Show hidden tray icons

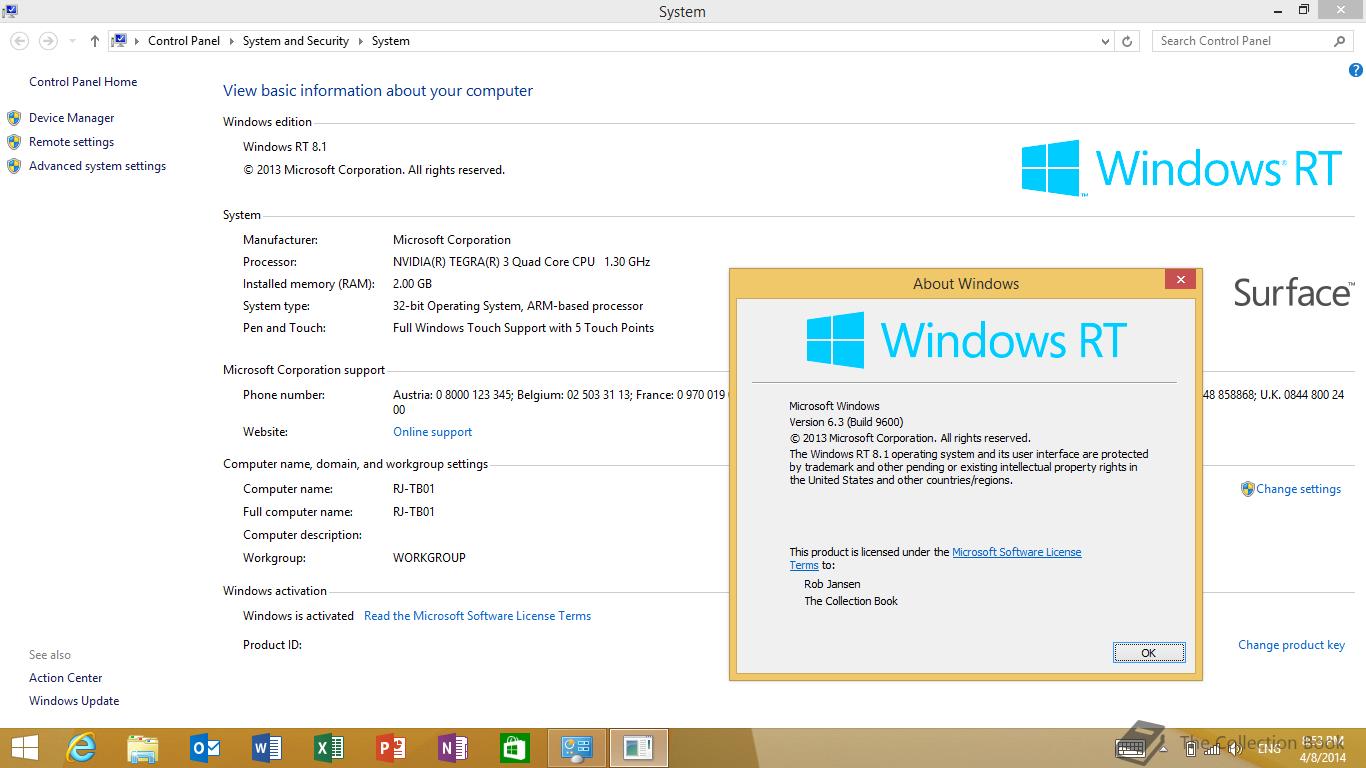[x=1163, y=749]
